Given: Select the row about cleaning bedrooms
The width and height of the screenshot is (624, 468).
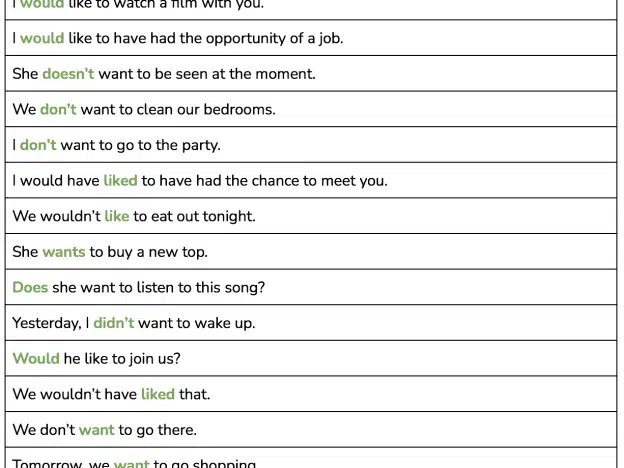Looking at the screenshot, I should [311, 109].
